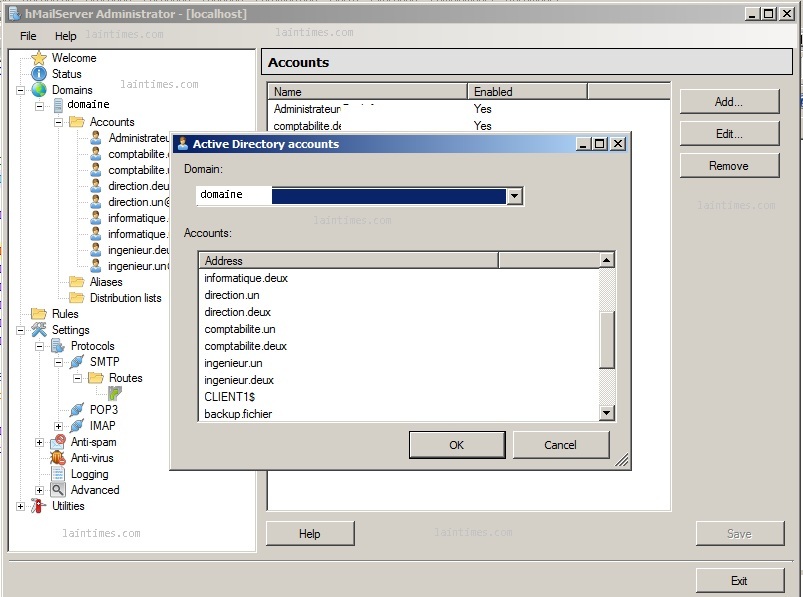
Task: Click the Add... button
Action: point(729,101)
